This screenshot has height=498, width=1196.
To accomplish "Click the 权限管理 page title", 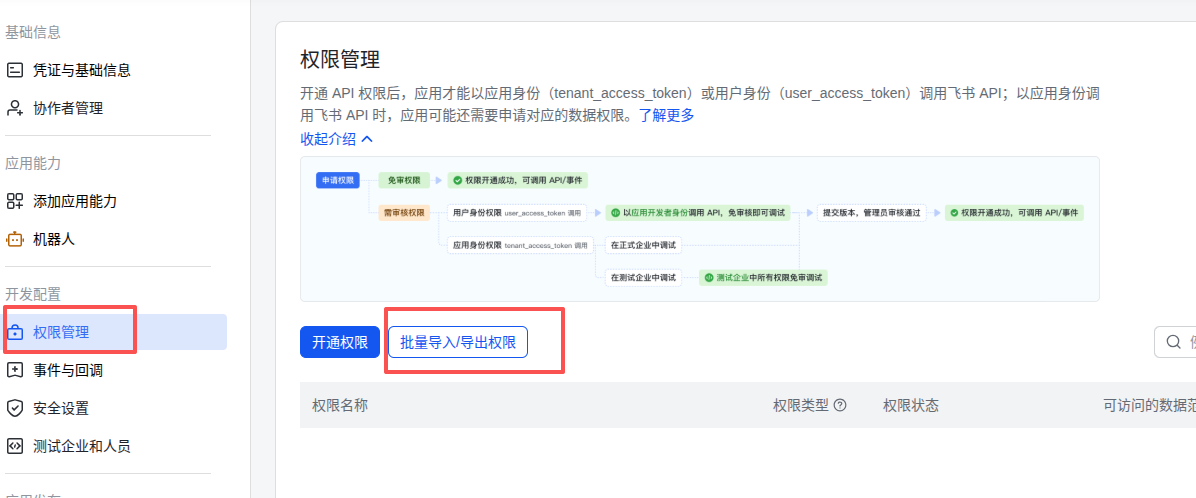I will (340, 59).
